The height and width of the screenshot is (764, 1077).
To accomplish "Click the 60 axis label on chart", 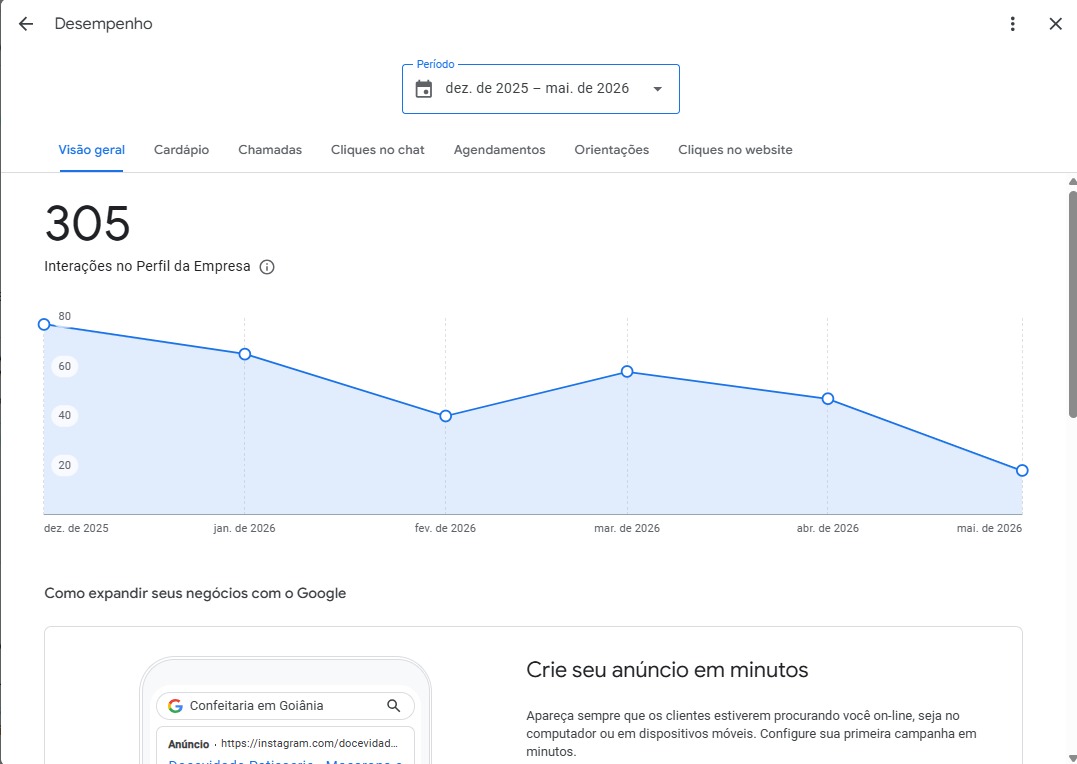I will (x=65, y=366).
